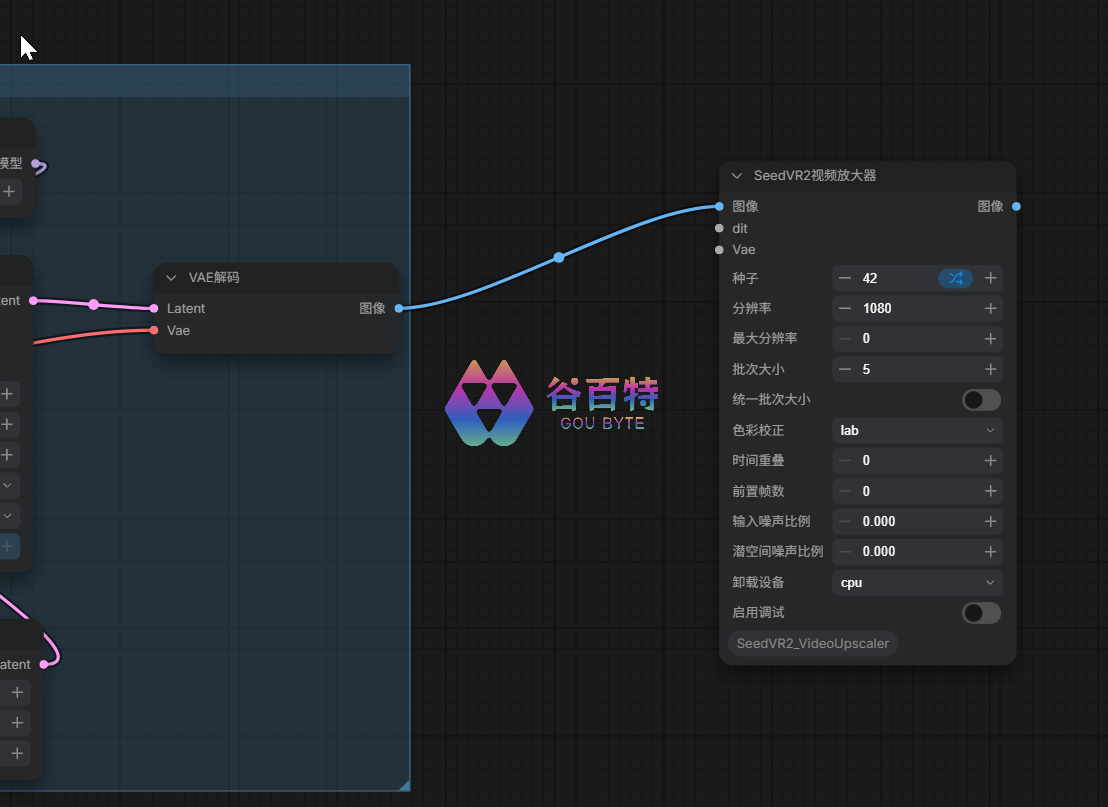
Task: Click the 图像 output socket on VAE解码 node
Action: coord(399,308)
